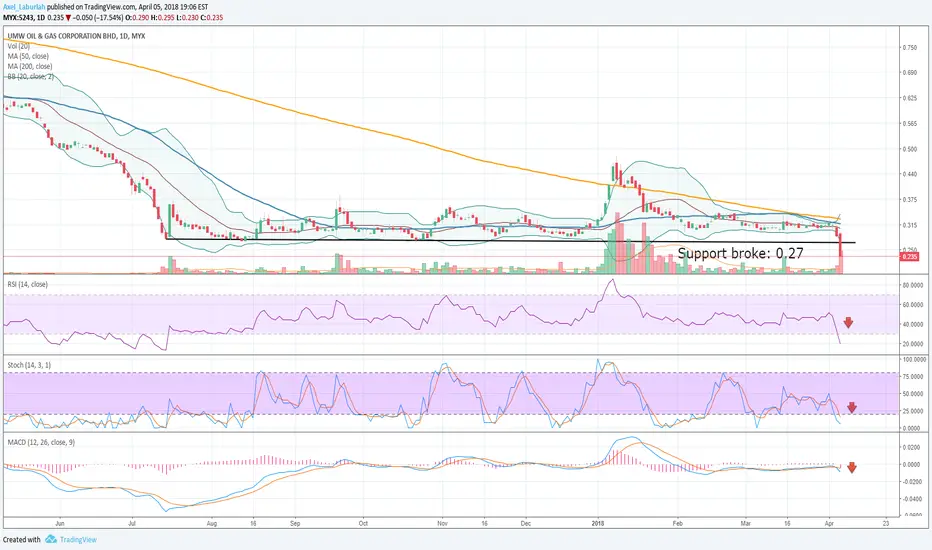
Task: Click the Vol (20) indicator legend
Action: point(18,46)
